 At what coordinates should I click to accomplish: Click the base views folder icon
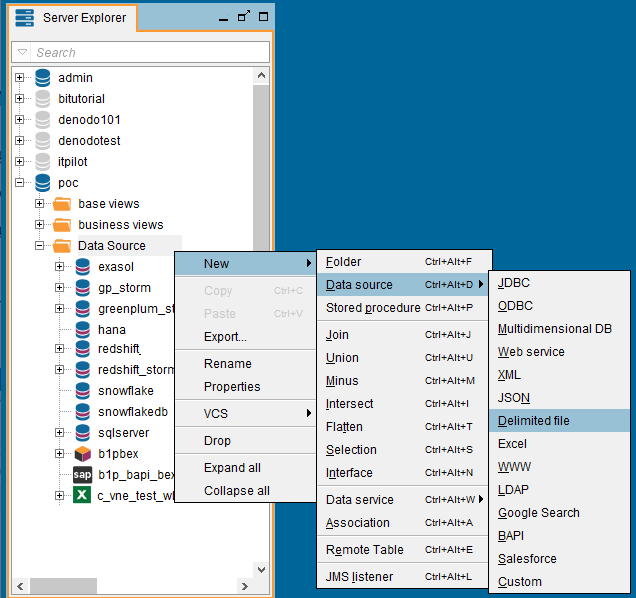[62, 204]
